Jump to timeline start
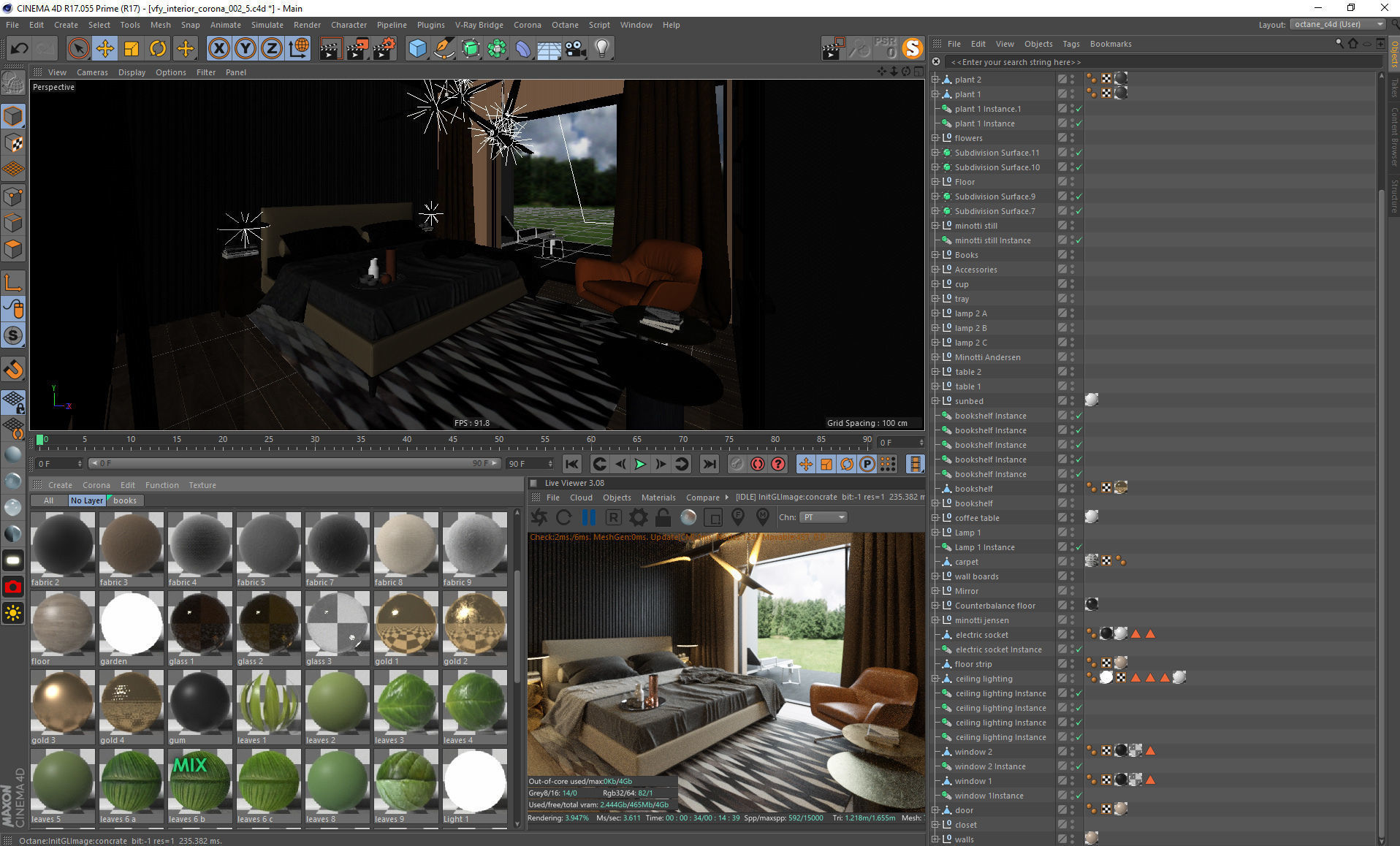The height and width of the screenshot is (846, 1400). (x=572, y=464)
